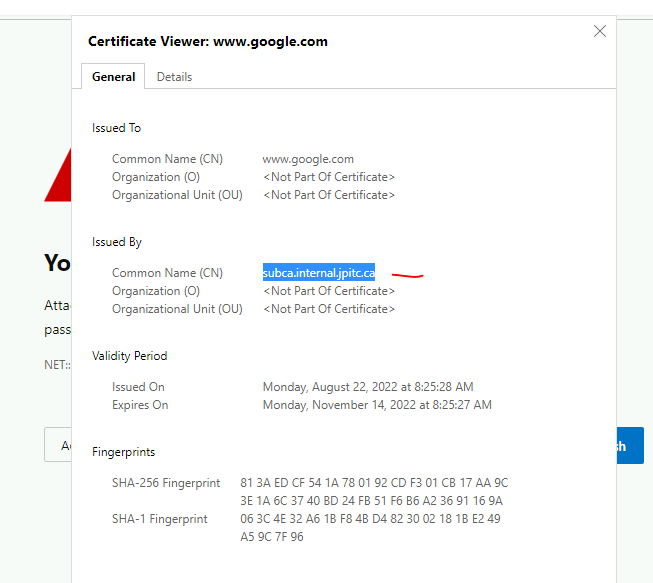Click Issued To Organization (O) value

point(329,177)
